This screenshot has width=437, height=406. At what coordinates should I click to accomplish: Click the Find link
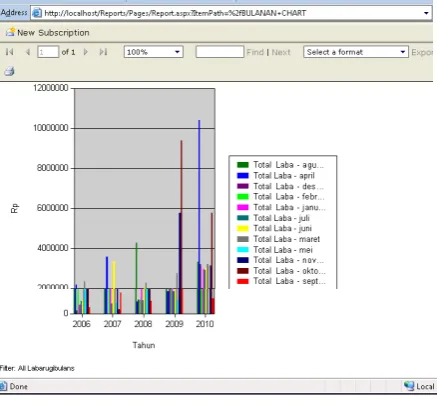255,52
